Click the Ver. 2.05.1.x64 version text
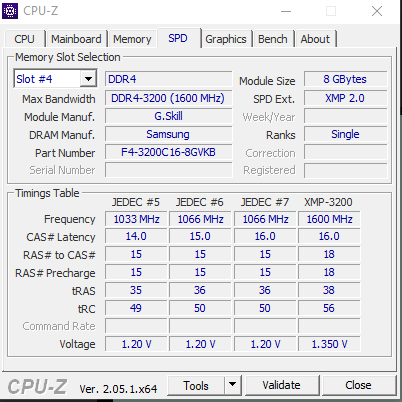Image resolution: width=402 pixels, height=402 pixels. coord(118,389)
